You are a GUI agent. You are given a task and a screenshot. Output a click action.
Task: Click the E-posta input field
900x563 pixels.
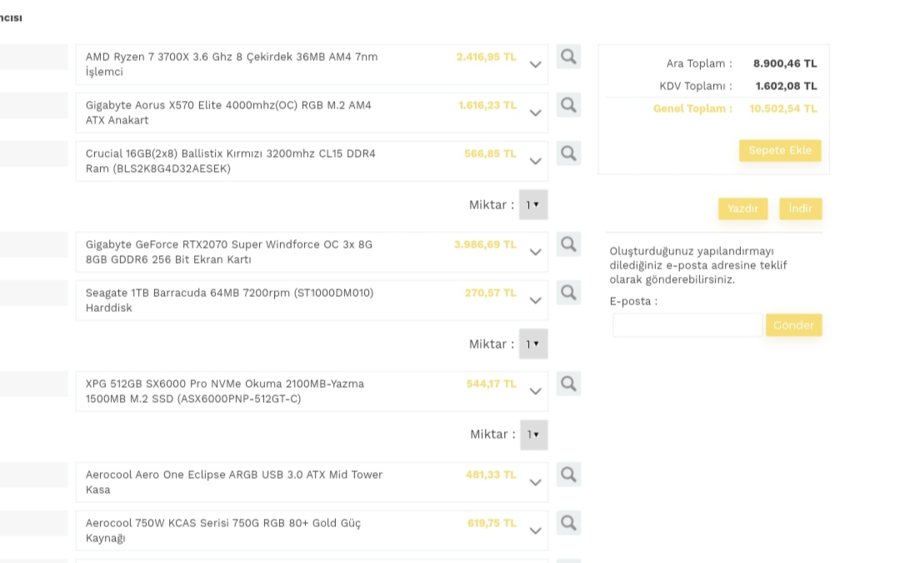687,325
